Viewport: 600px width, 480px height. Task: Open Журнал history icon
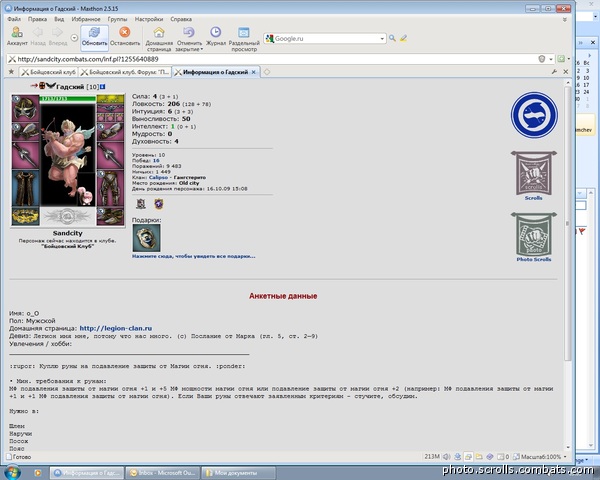click(216, 36)
